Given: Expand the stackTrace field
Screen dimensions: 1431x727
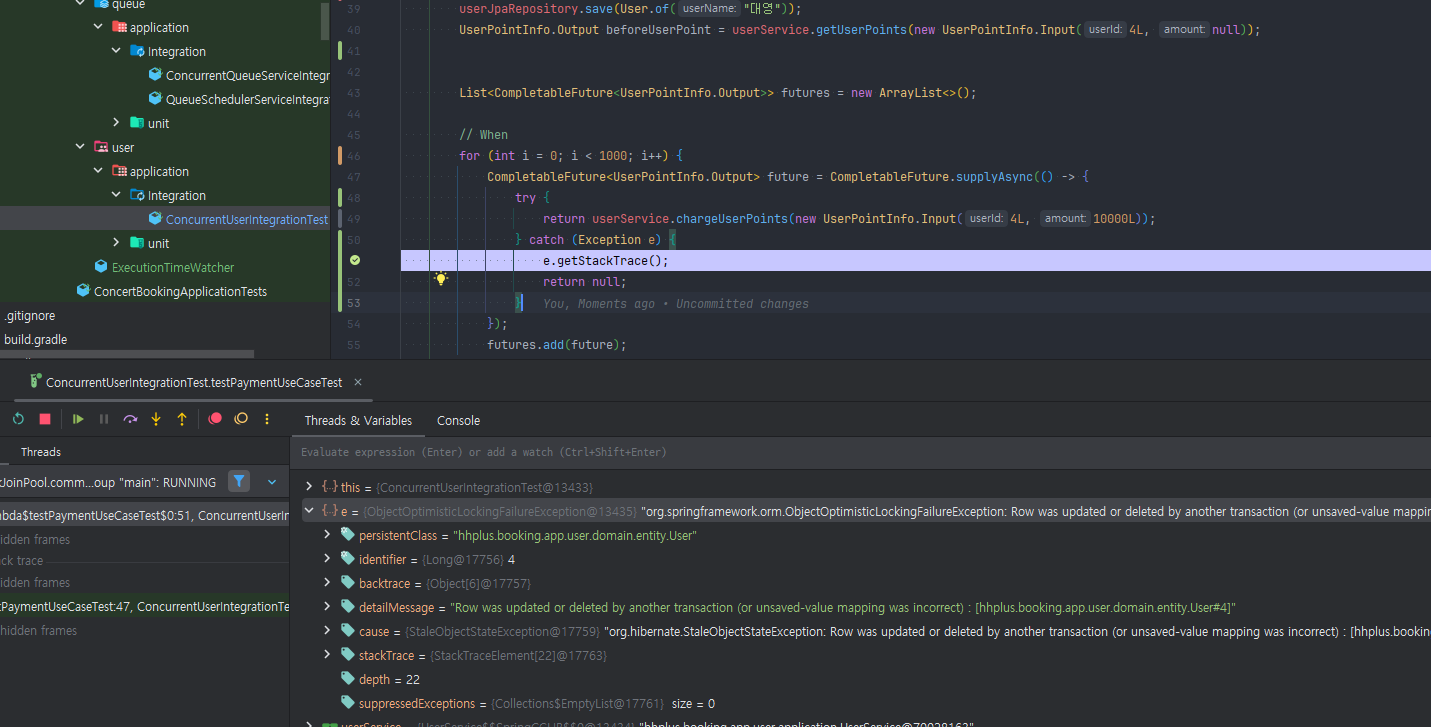Looking at the screenshot, I should point(327,655).
